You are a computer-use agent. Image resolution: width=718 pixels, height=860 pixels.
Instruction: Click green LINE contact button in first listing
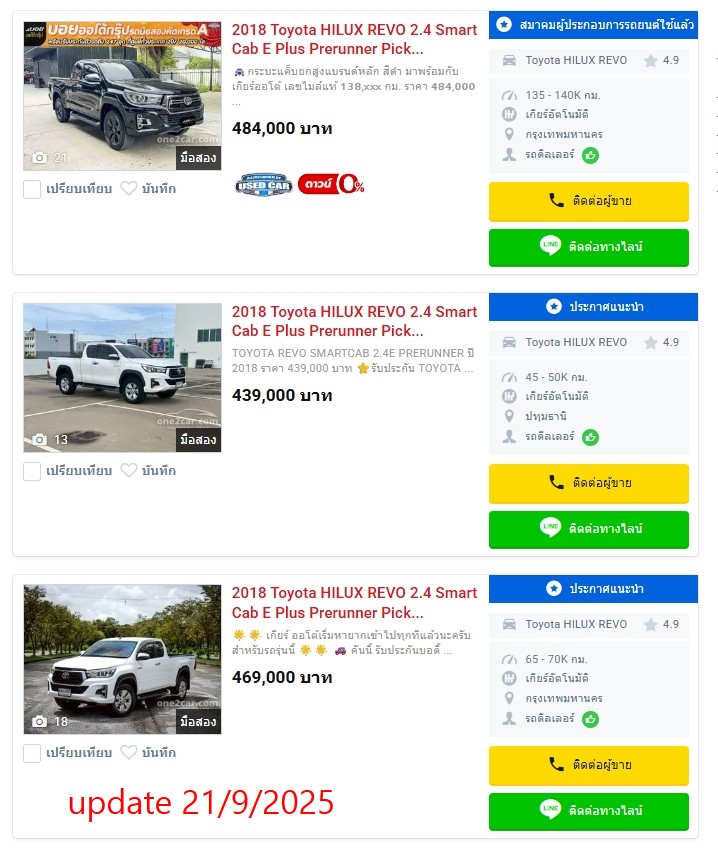point(589,247)
